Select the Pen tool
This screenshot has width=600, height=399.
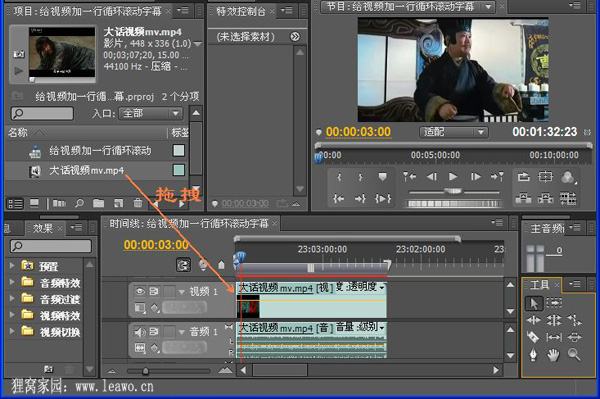(533, 355)
